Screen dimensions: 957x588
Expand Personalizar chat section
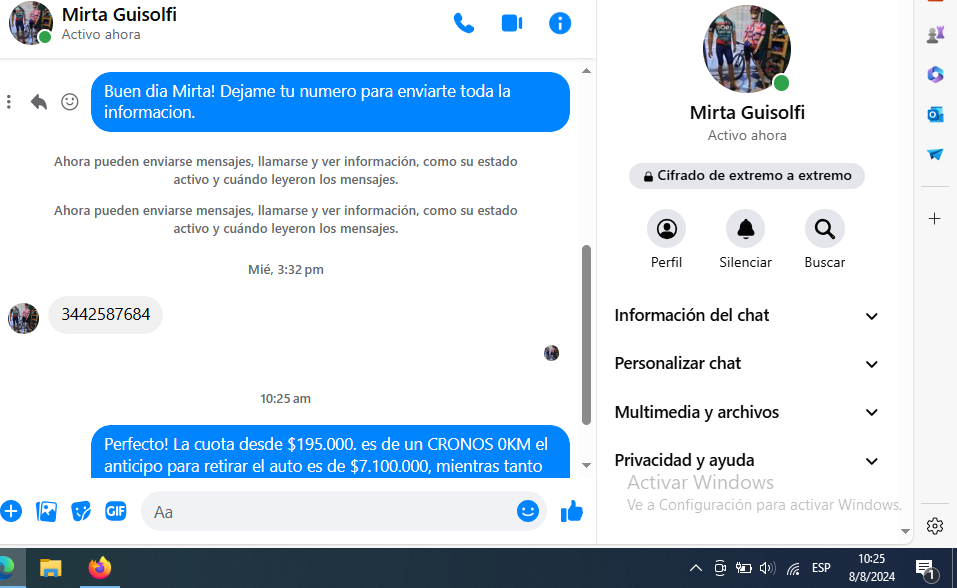tap(746, 364)
